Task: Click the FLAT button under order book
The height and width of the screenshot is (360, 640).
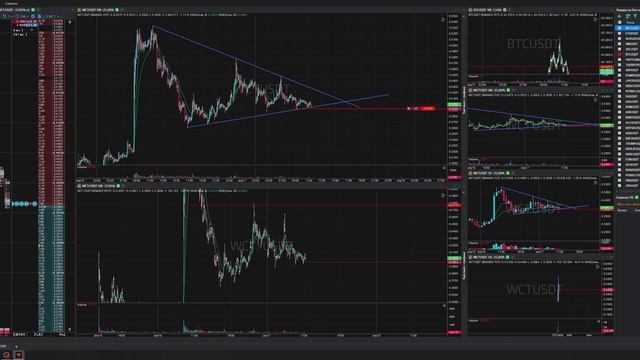Action: 39,334
